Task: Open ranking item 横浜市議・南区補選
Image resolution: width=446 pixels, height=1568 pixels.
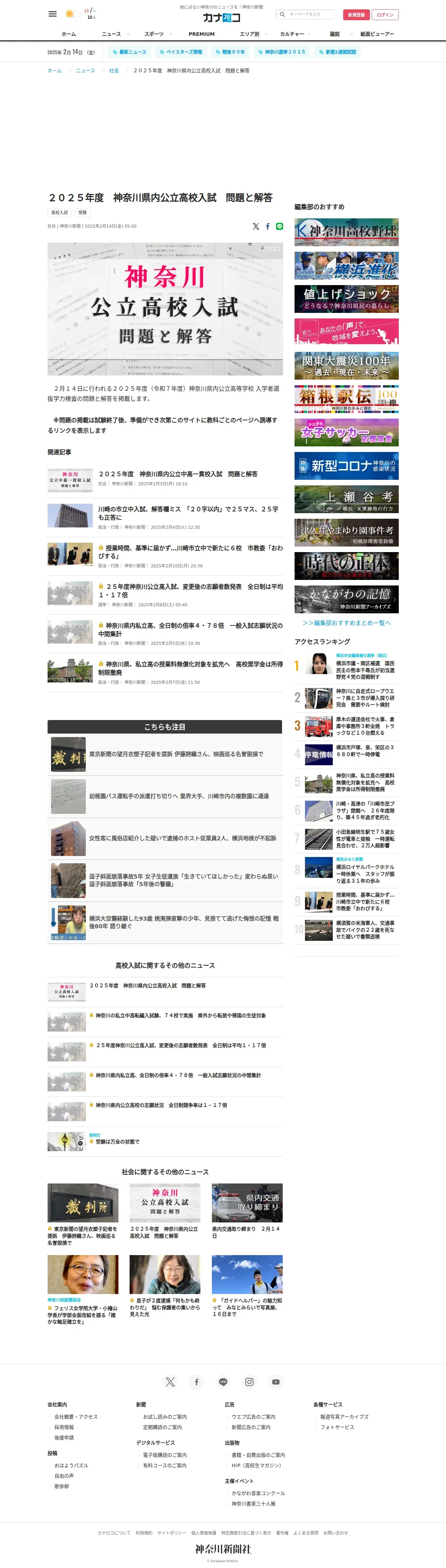Action: point(346,666)
